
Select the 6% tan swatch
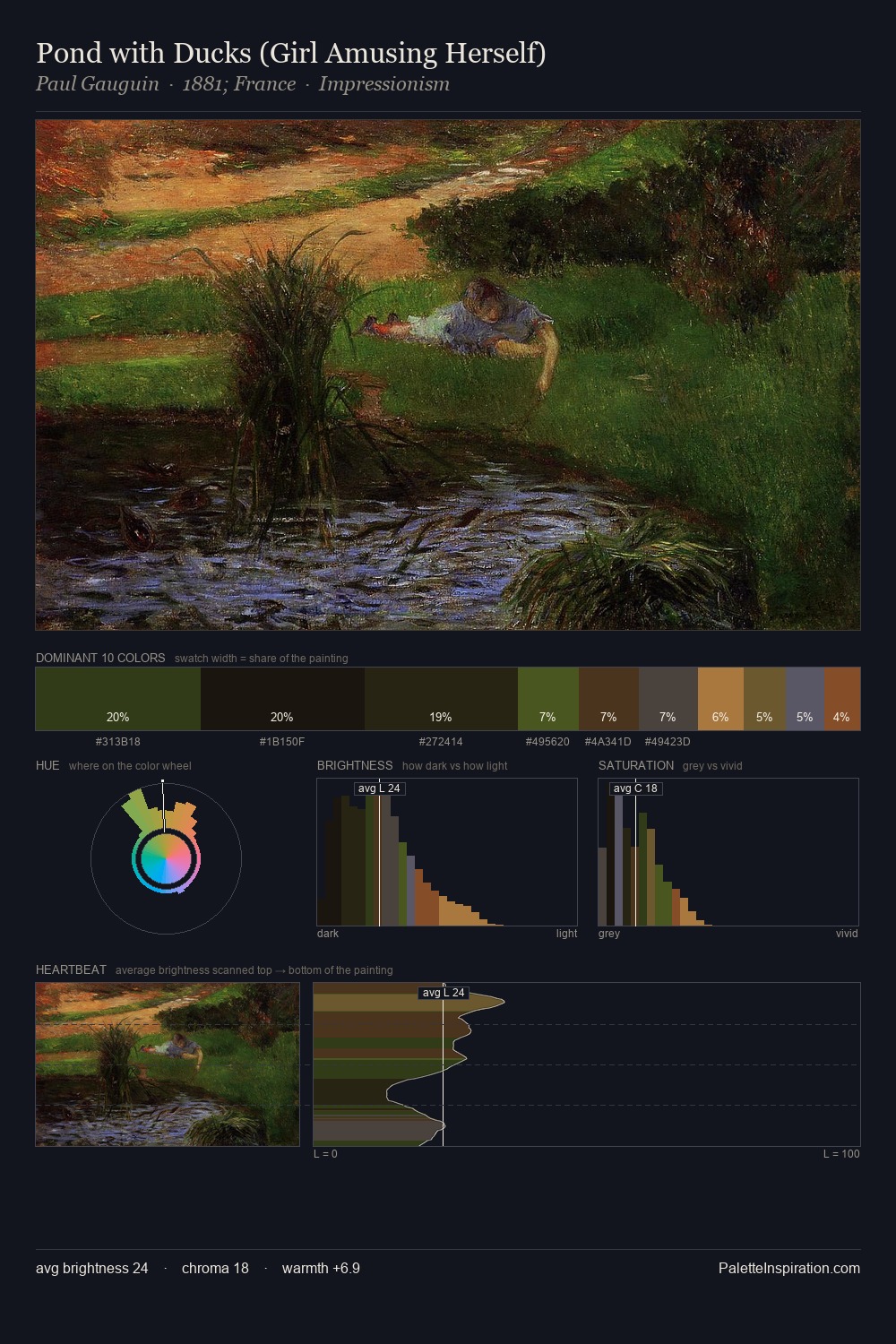[720, 699]
